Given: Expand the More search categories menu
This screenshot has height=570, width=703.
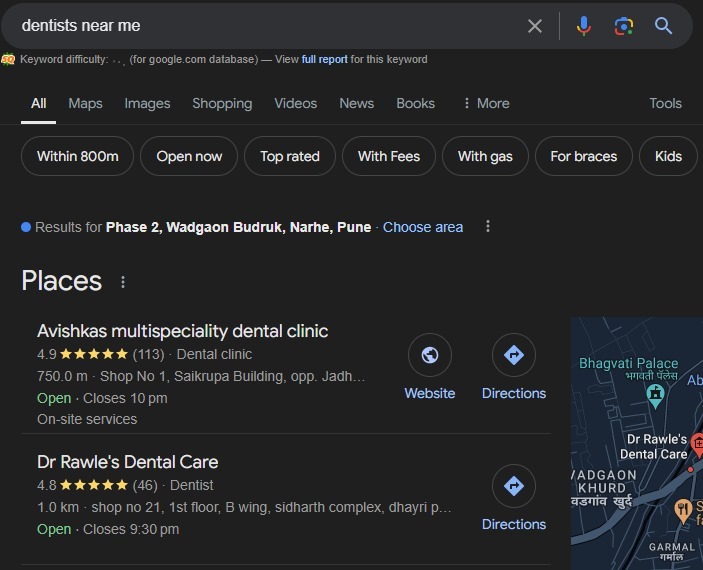Looking at the screenshot, I should [x=486, y=104].
